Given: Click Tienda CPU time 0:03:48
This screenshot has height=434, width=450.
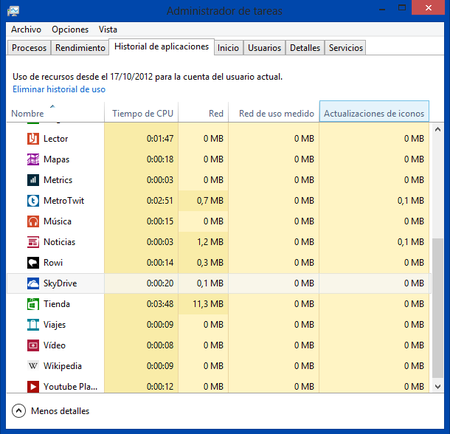Looking at the screenshot, I should pyautogui.click(x=160, y=304).
